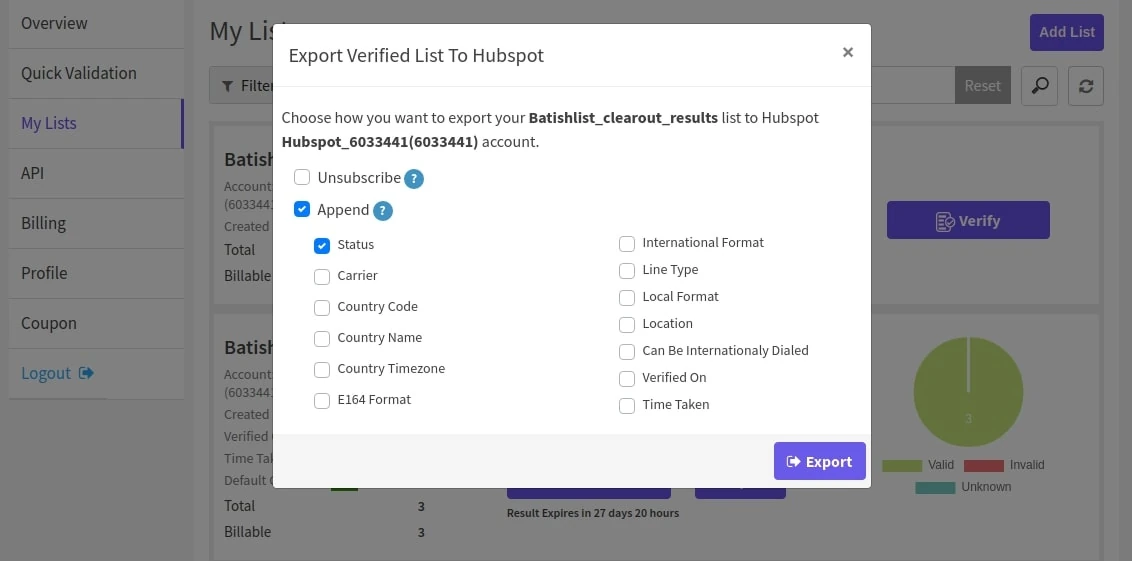
Task: Go to Profile page
Action: (96, 273)
